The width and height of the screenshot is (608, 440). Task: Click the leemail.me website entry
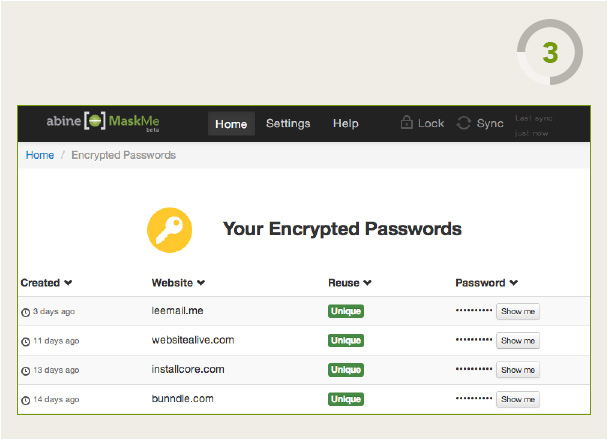pos(177,311)
